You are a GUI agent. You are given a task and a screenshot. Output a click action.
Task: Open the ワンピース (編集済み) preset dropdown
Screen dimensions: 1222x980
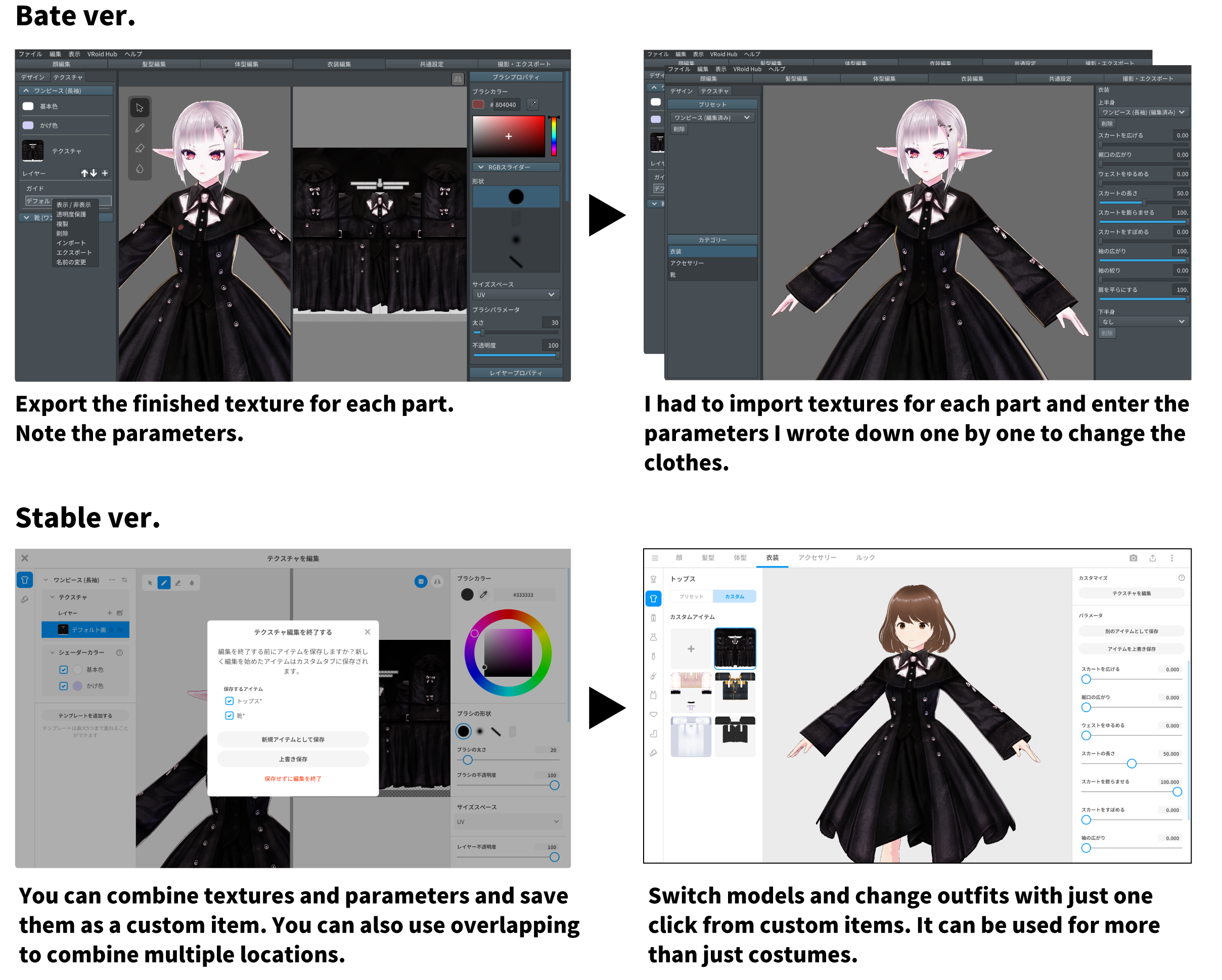pyautogui.click(x=713, y=118)
